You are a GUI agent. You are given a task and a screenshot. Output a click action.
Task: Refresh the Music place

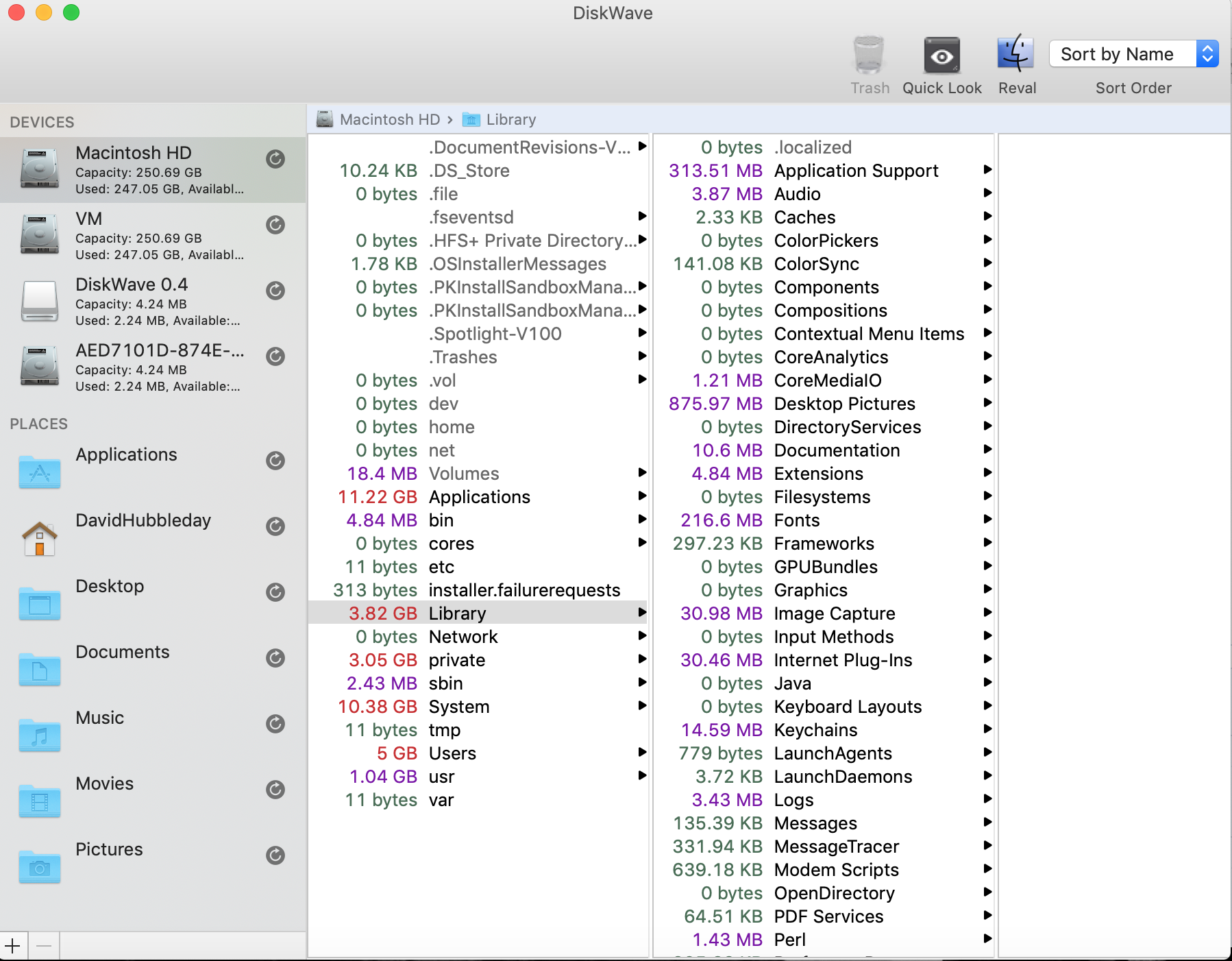275,724
